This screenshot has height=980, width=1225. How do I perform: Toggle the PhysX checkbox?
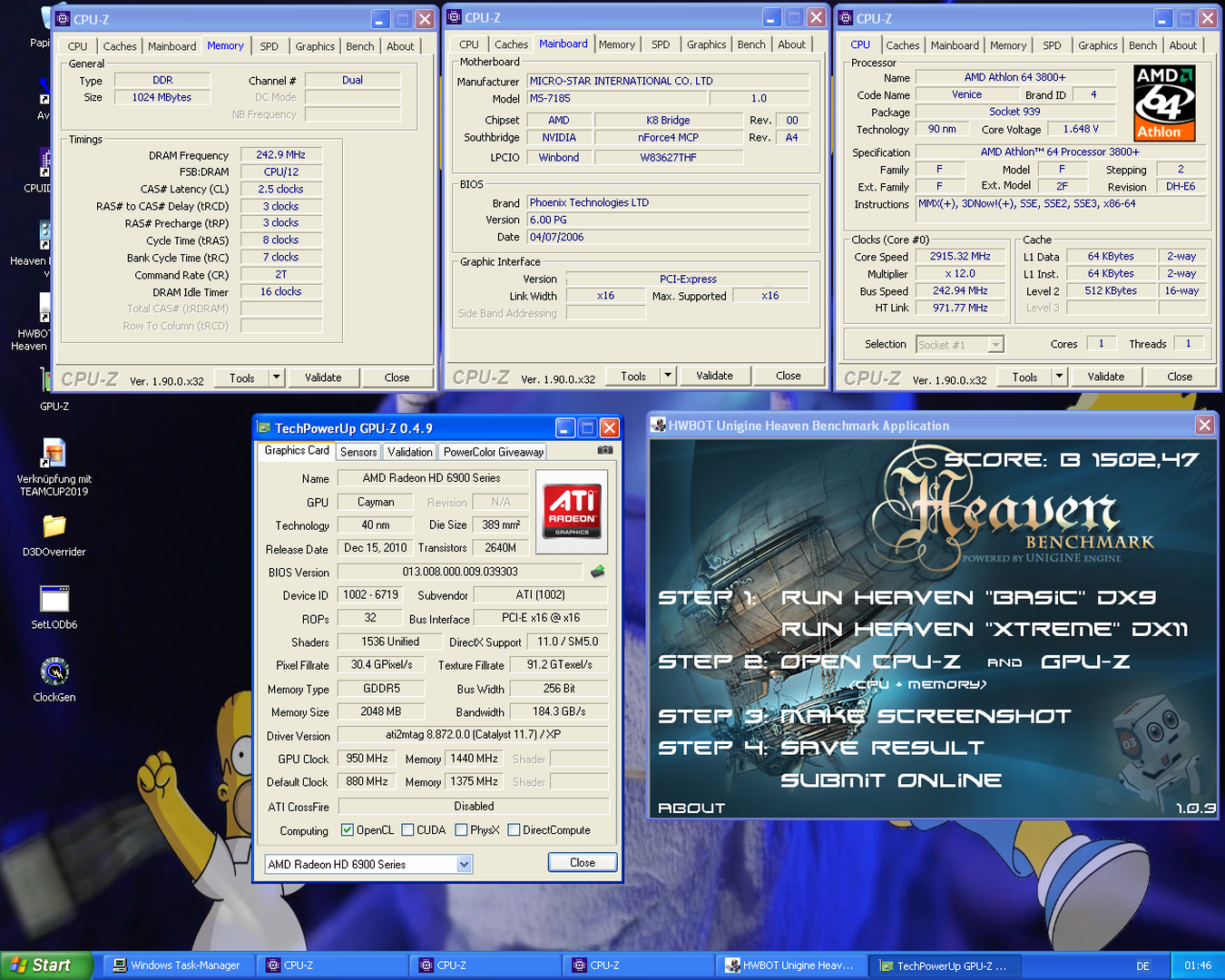[x=461, y=829]
